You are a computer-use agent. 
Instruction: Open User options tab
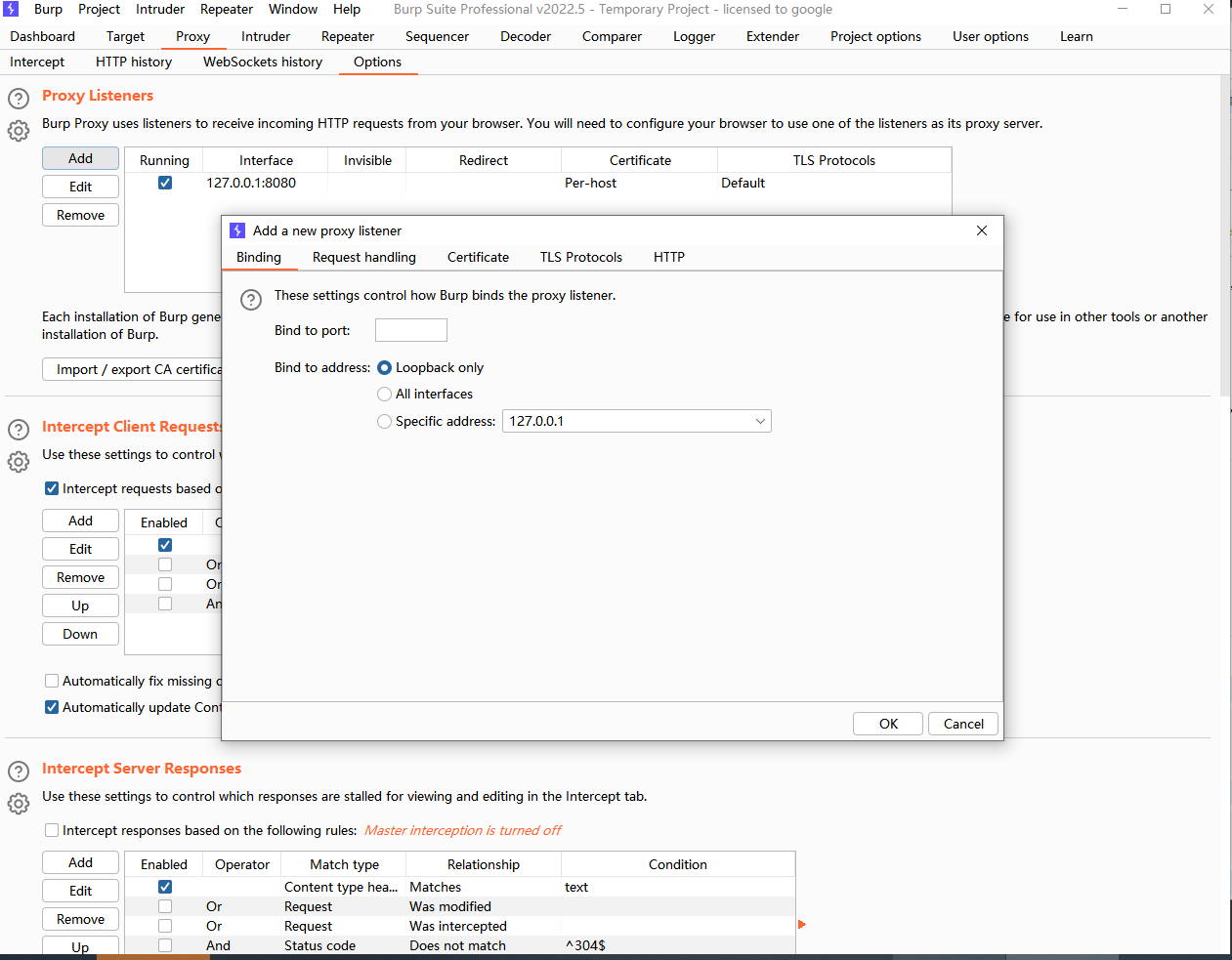pos(991,36)
